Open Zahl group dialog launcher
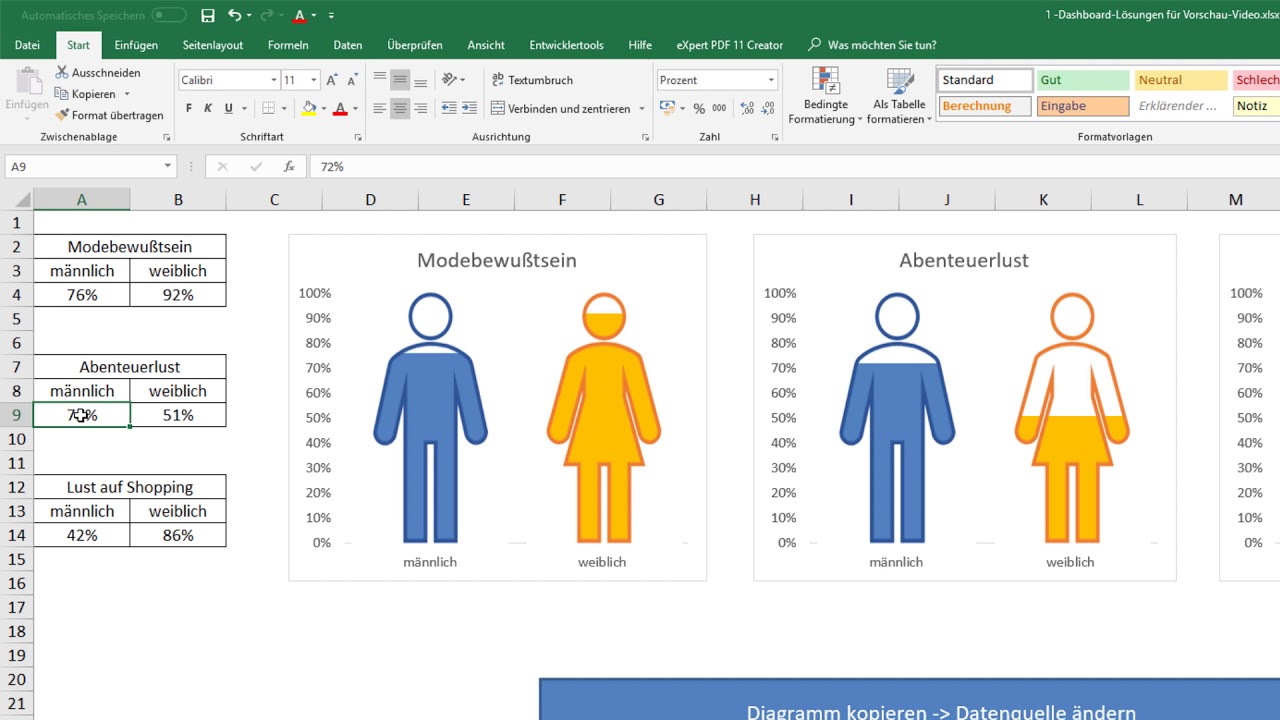 775,137
